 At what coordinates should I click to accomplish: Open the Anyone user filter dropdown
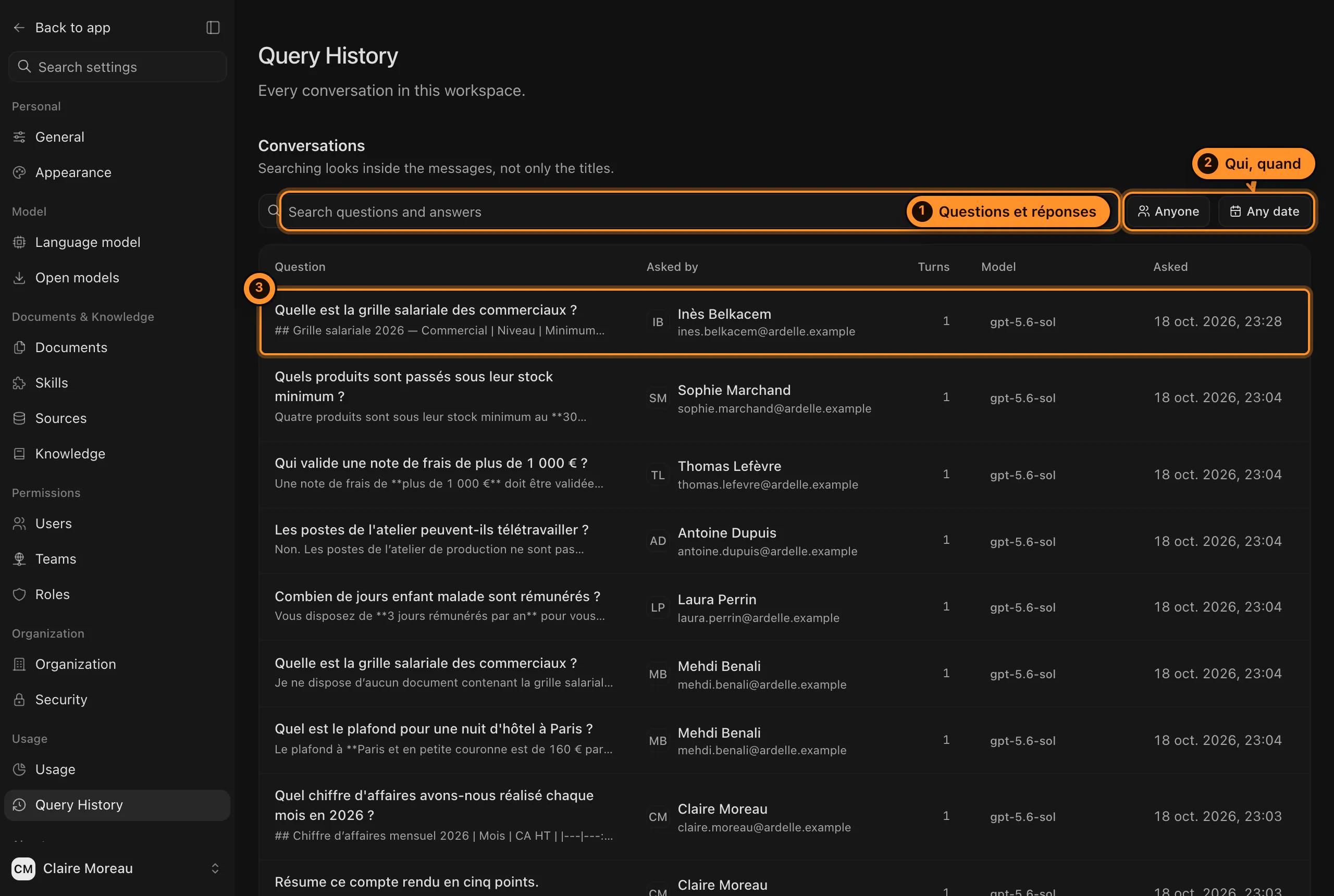click(x=1168, y=211)
